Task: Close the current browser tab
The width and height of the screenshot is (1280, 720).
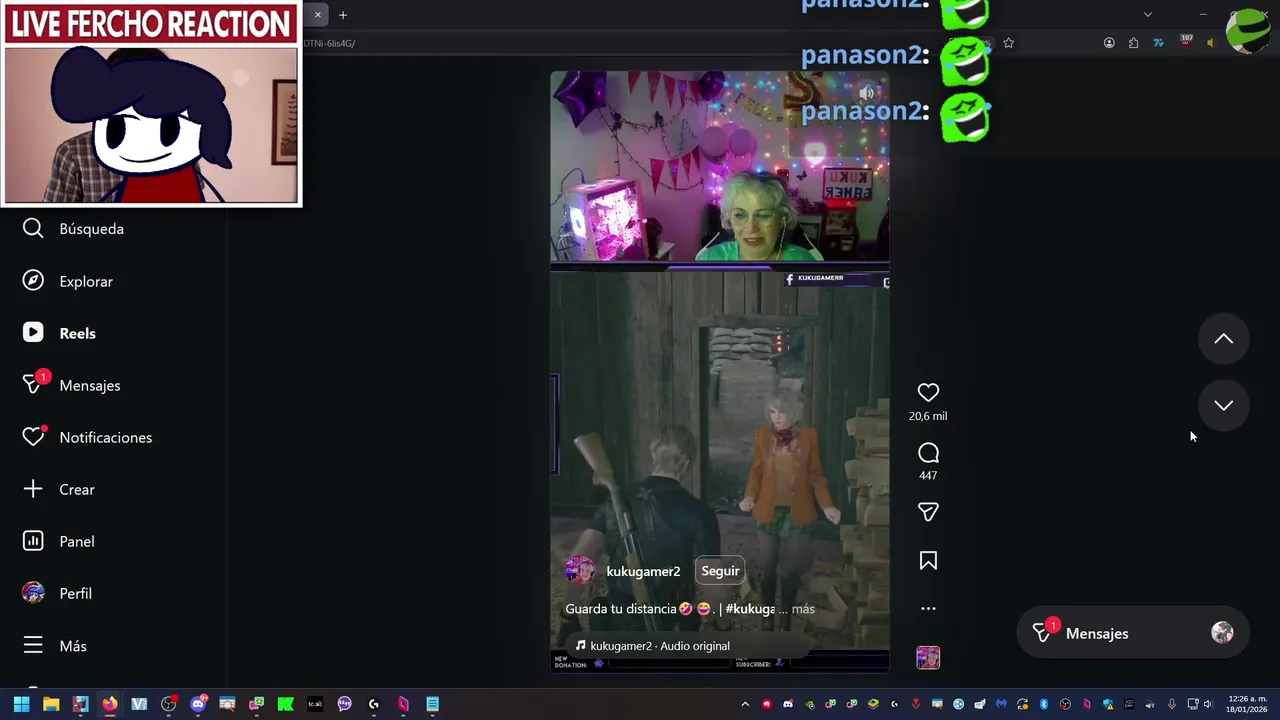Action: point(318,15)
